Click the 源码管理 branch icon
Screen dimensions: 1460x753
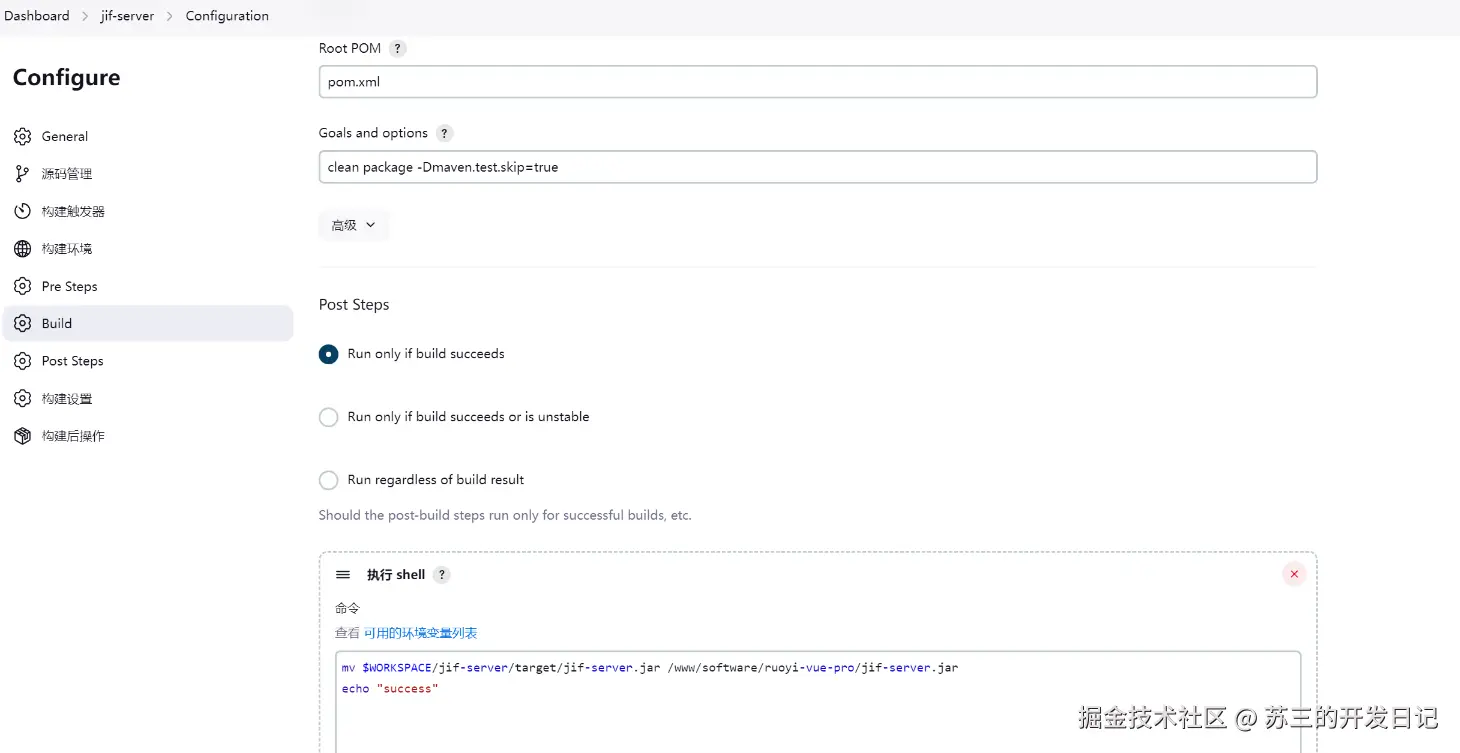pos(22,174)
